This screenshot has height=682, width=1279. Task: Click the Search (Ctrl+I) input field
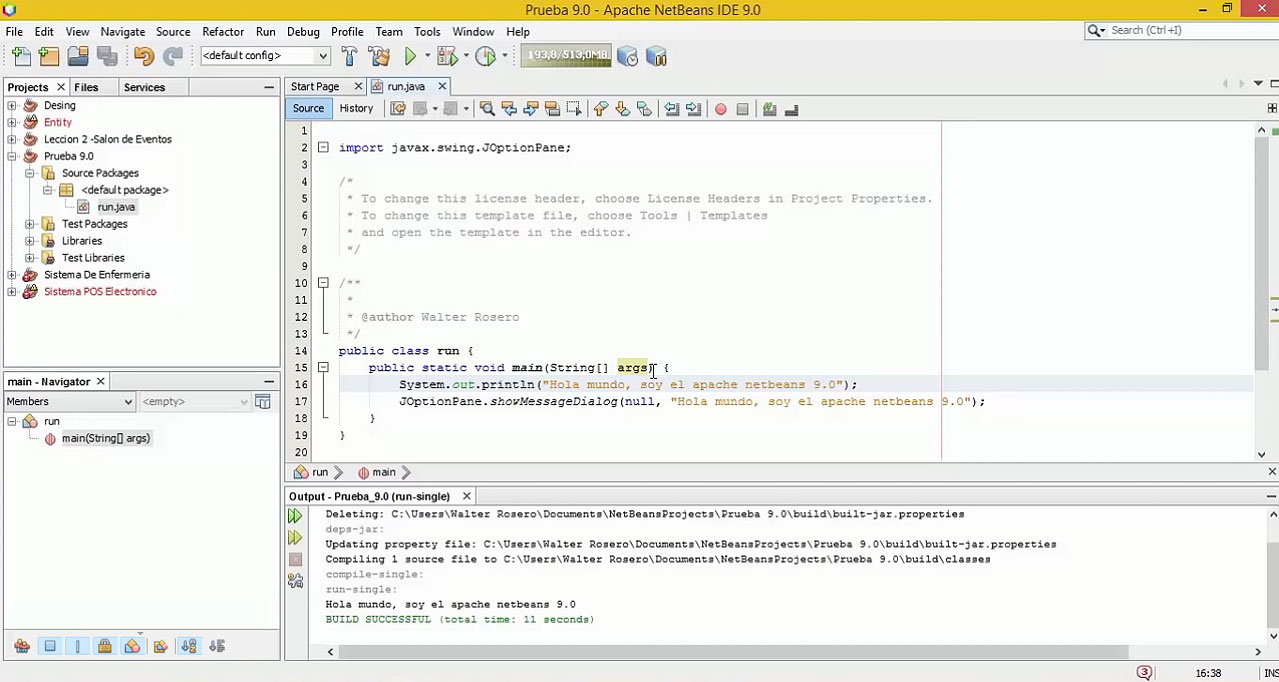(1180, 30)
